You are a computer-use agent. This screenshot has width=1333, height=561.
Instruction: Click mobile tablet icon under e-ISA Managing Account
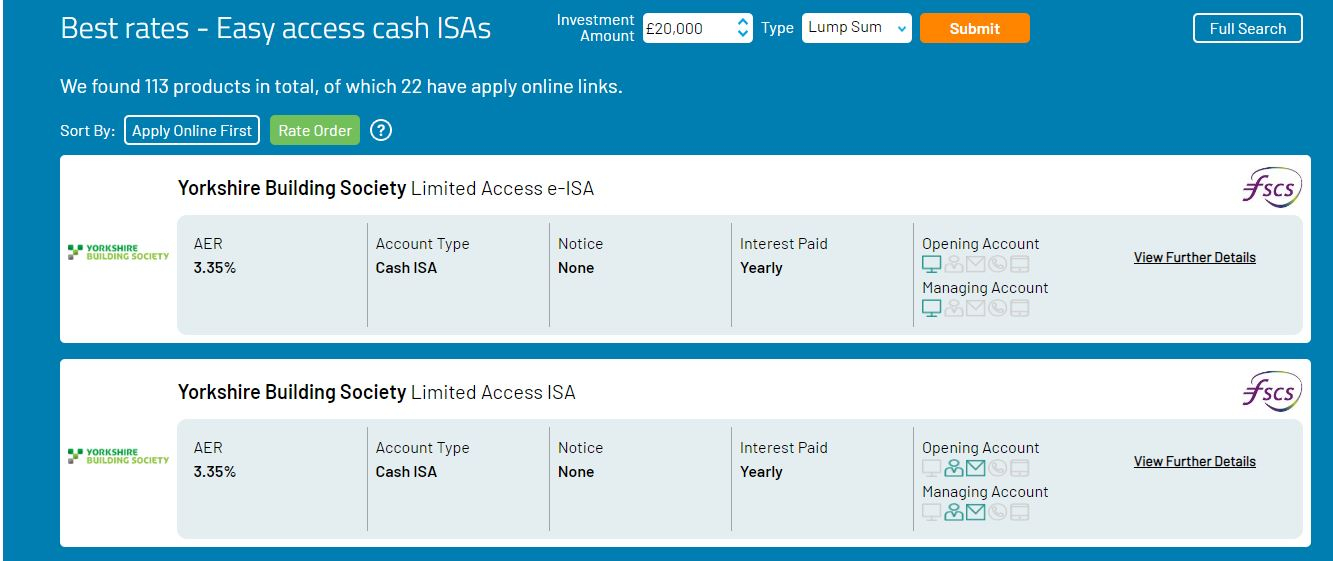1019,308
